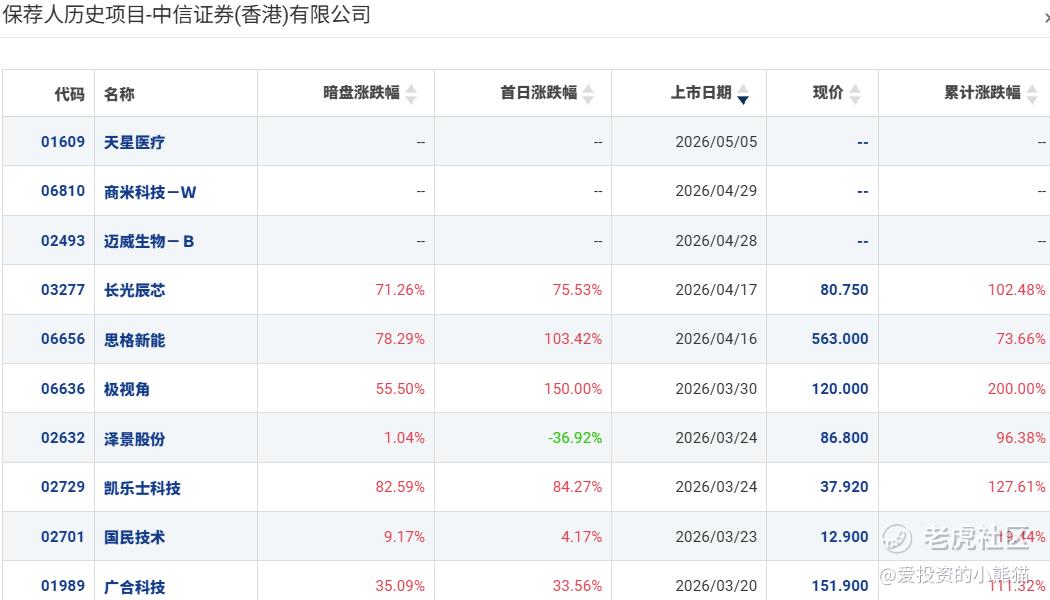Select current price 563.000
The height and width of the screenshot is (600, 1050).
(840, 339)
